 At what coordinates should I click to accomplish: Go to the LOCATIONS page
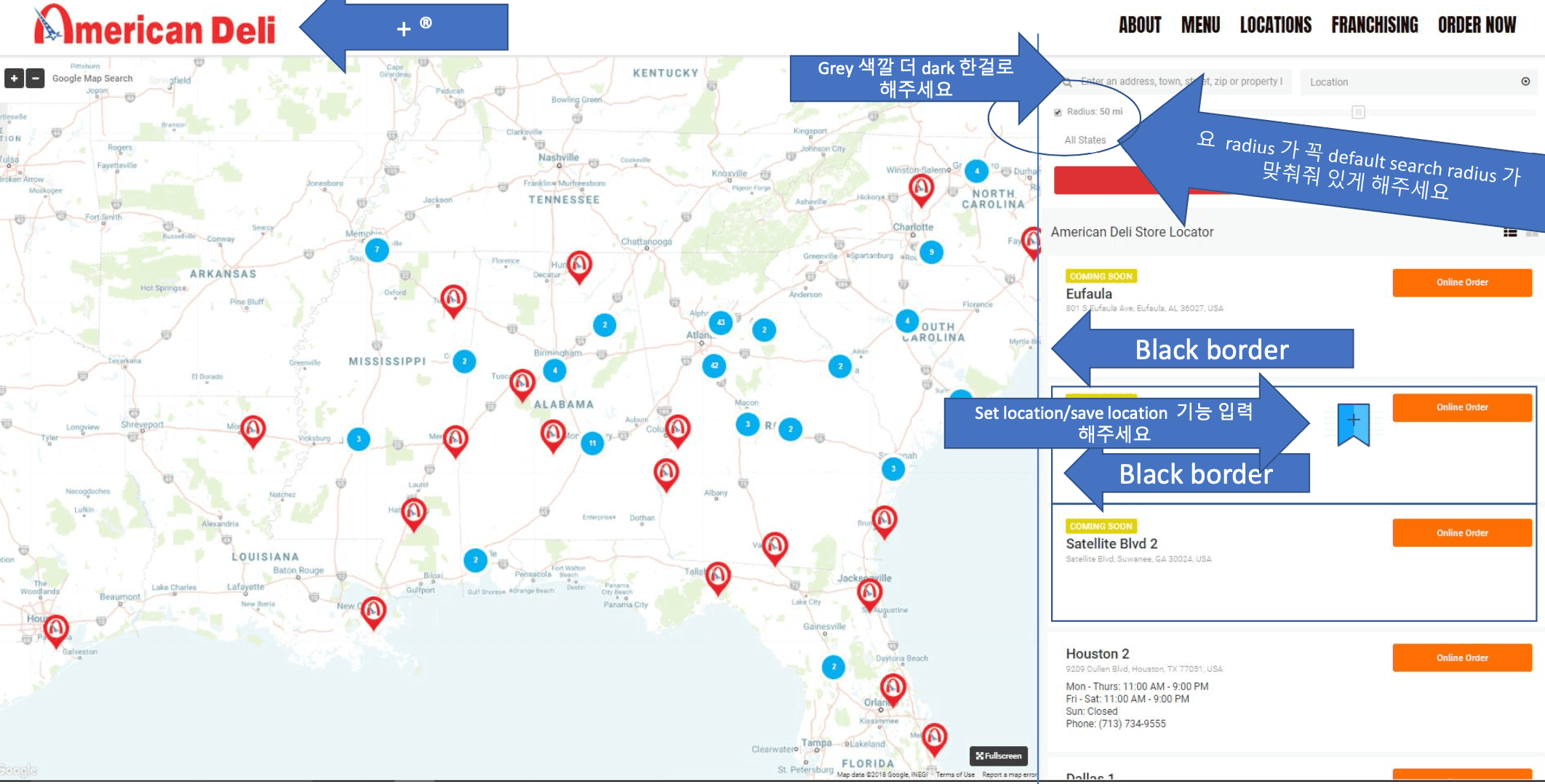point(1276,25)
